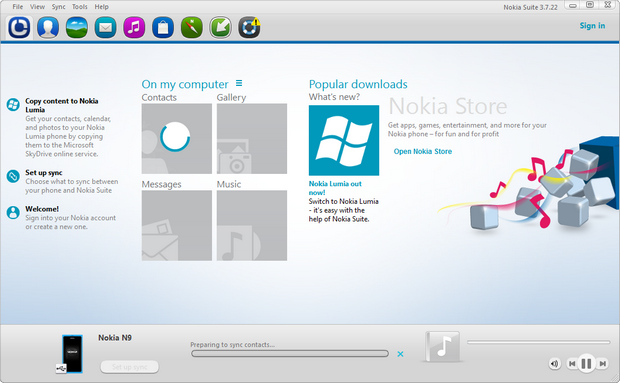Open the Messages tile
The height and width of the screenshot is (383, 620).
pos(177,225)
